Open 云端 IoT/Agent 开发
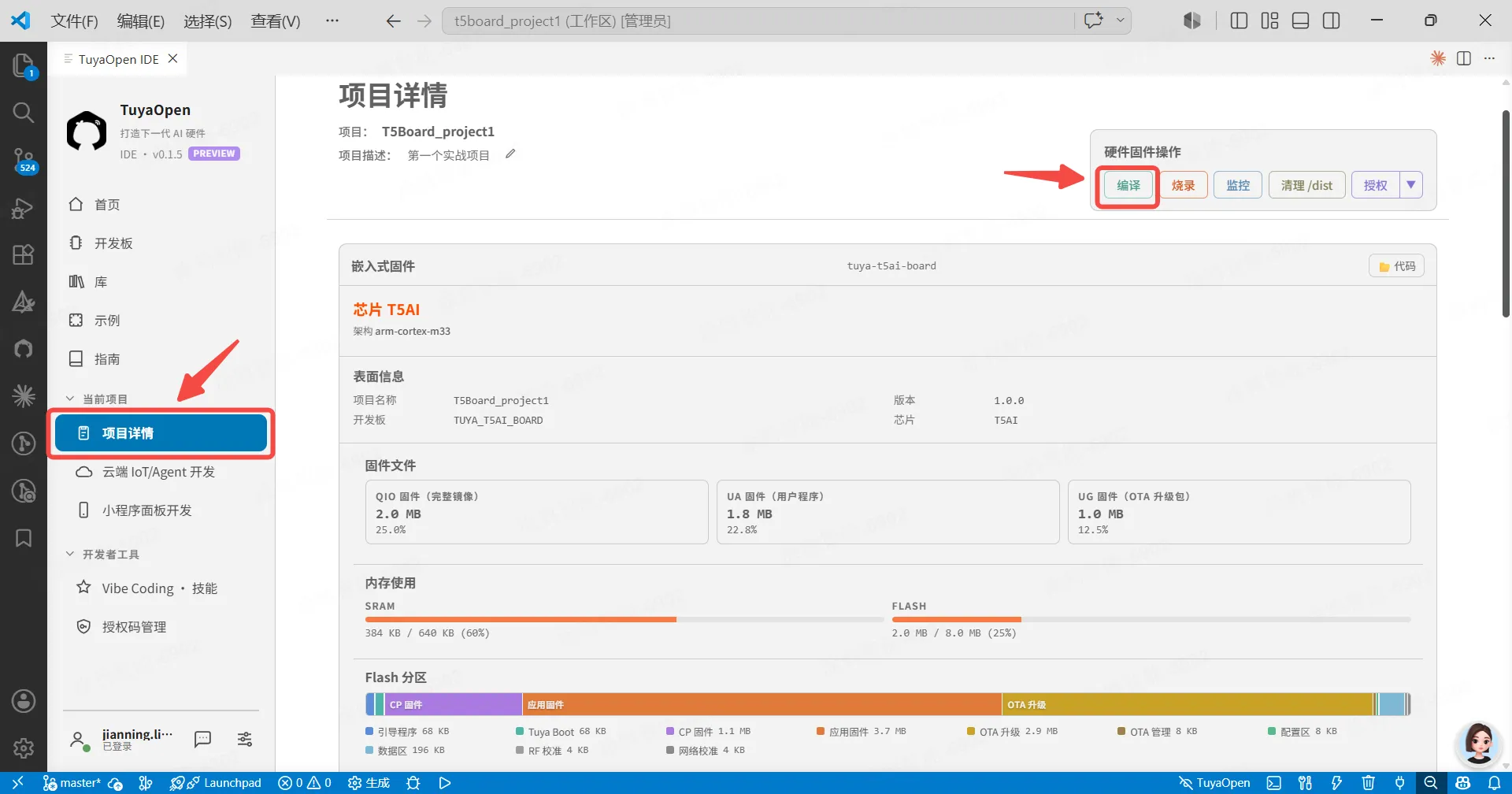Screen dimensions: 1512x794 (161, 472)
